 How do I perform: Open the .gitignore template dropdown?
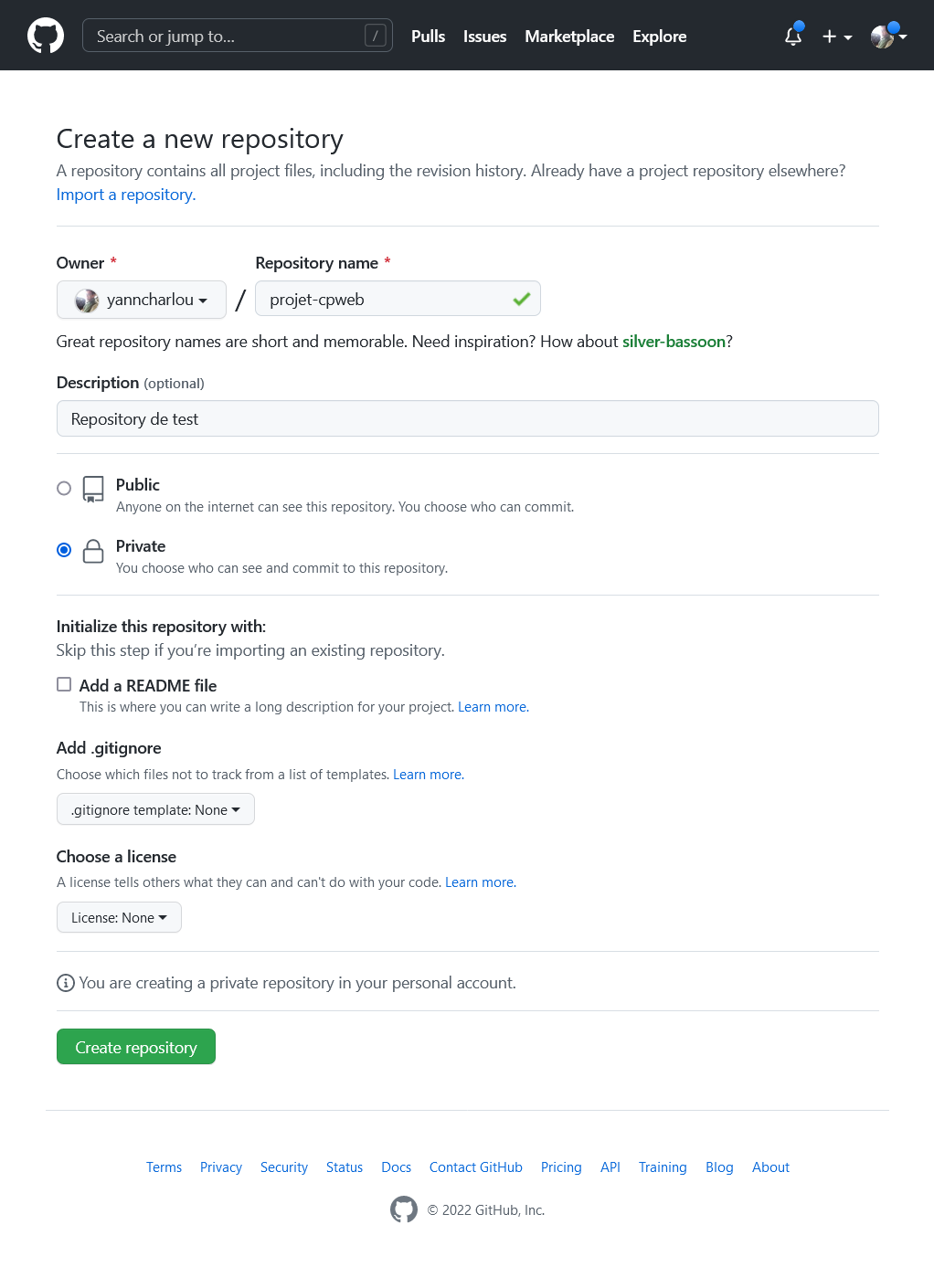pyautogui.click(x=155, y=809)
